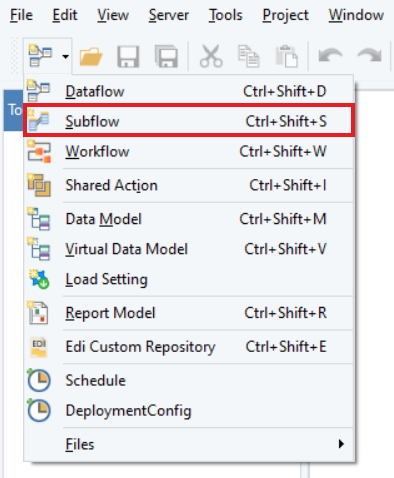Click the Paste clipboard icon
The width and height of the screenshot is (394, 478).
pyautogui.click(x=287, y=56)
